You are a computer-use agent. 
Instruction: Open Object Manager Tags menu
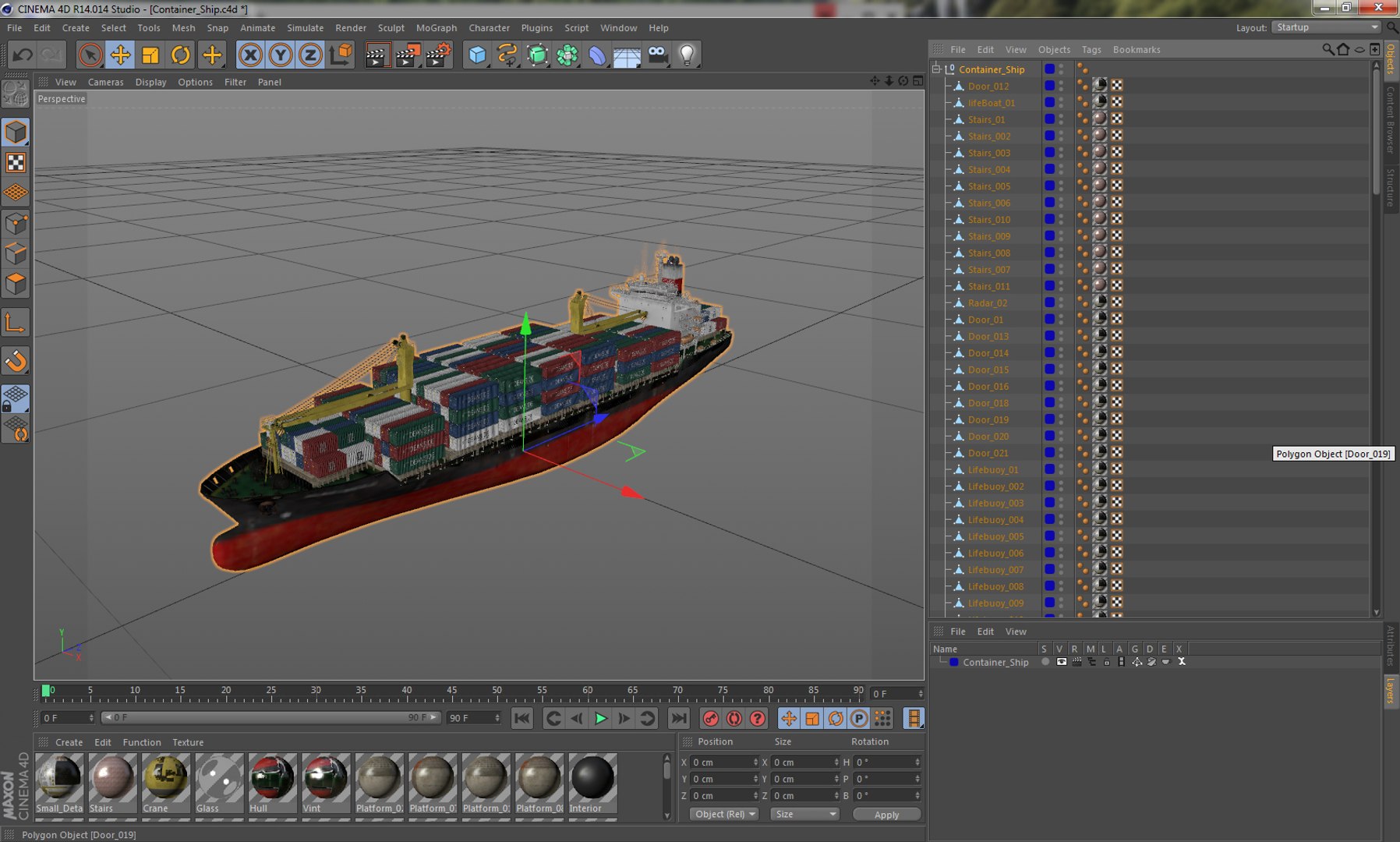click(1091, 49)
